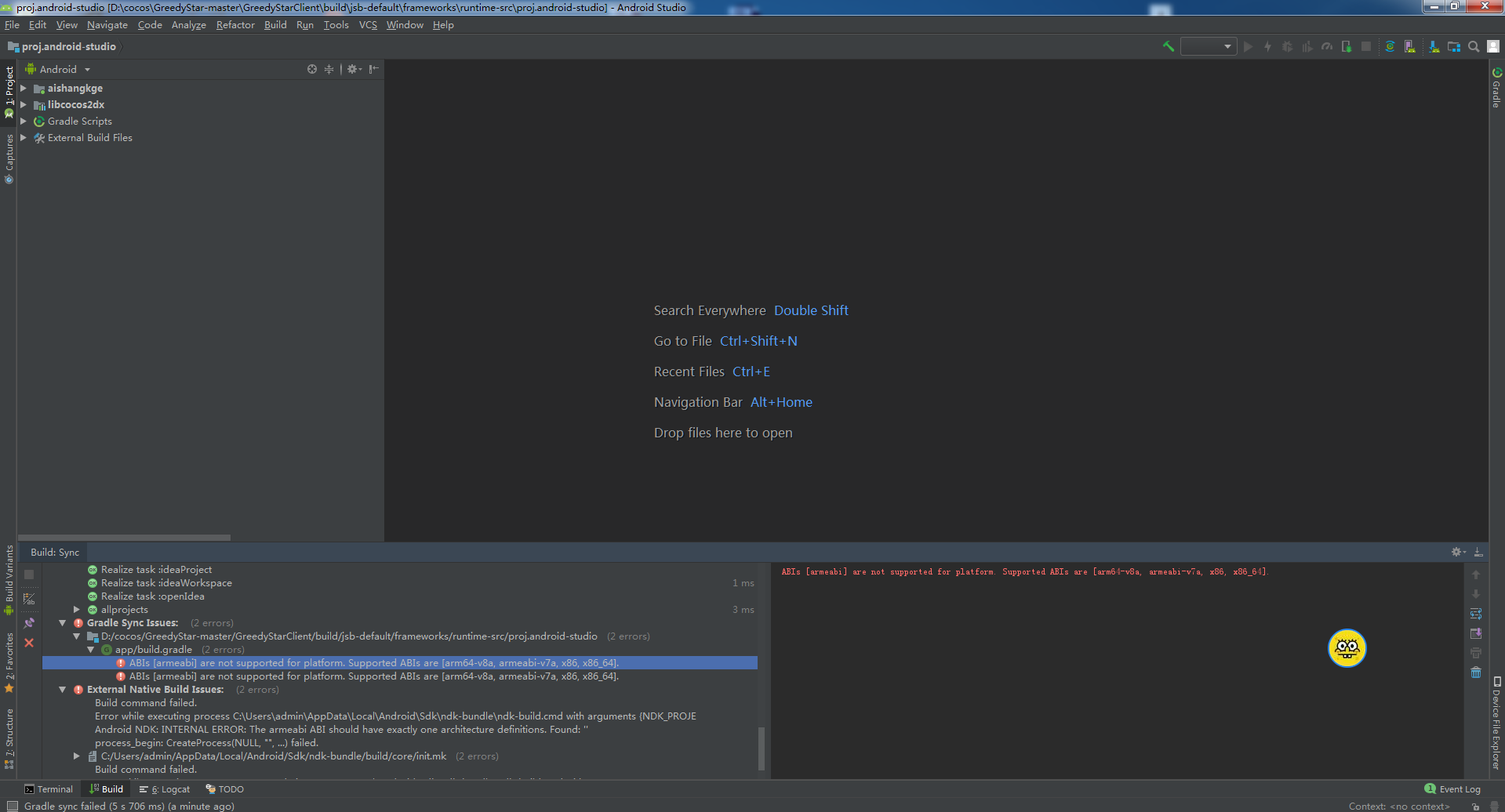This screenshot has height=812, width=1505.
Task: Open the SDK Manager icon
Action: [x=1434, y=47]
